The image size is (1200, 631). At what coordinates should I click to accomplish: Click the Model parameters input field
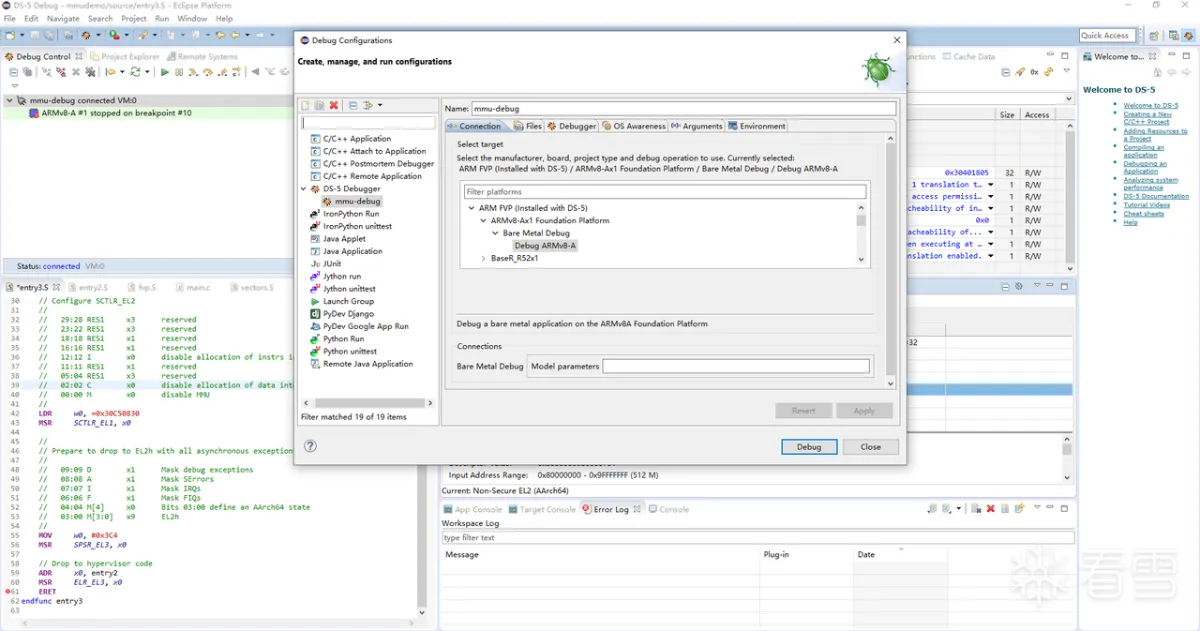pos(736,366)
